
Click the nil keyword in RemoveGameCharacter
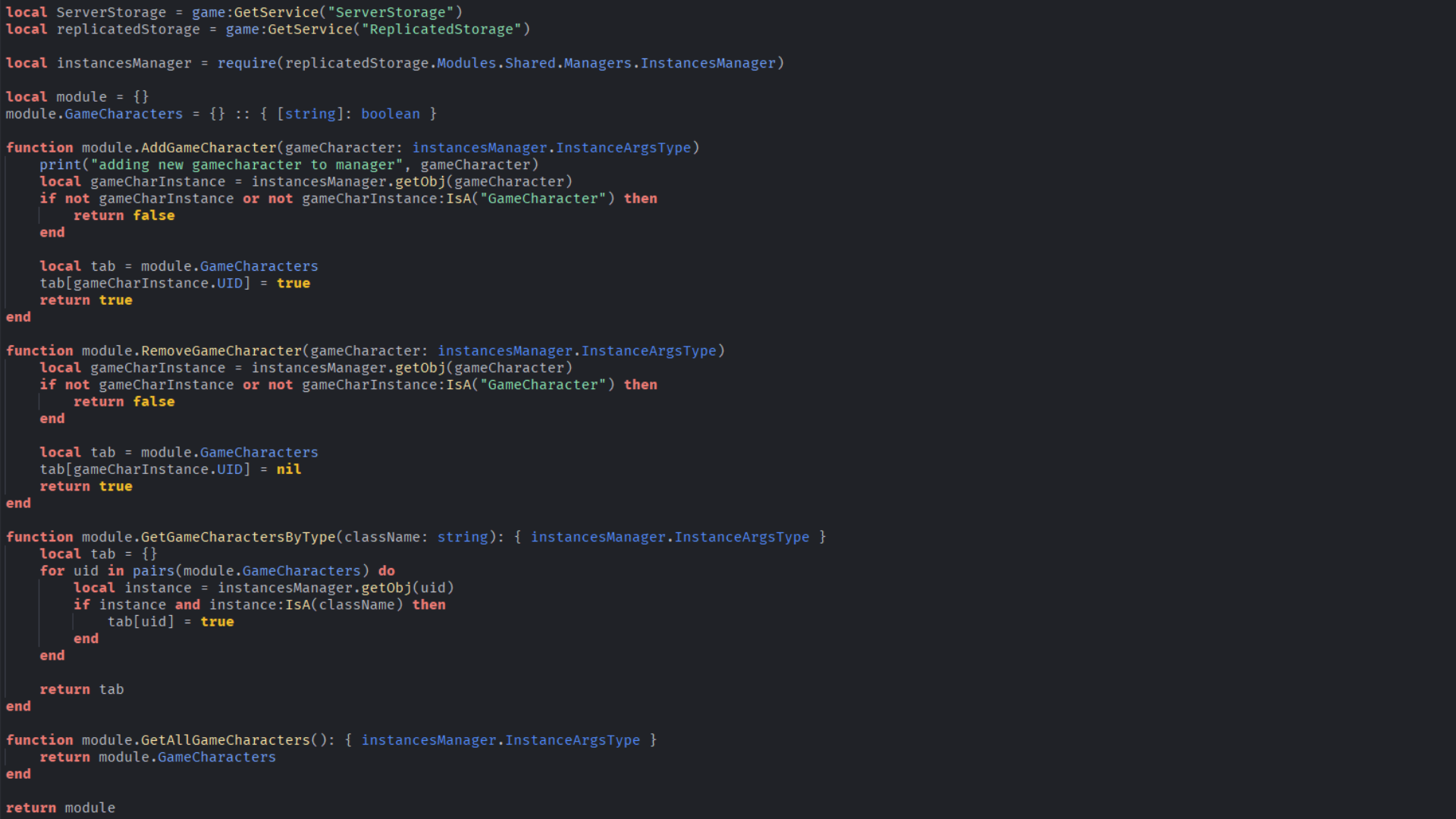pos(288,469)
